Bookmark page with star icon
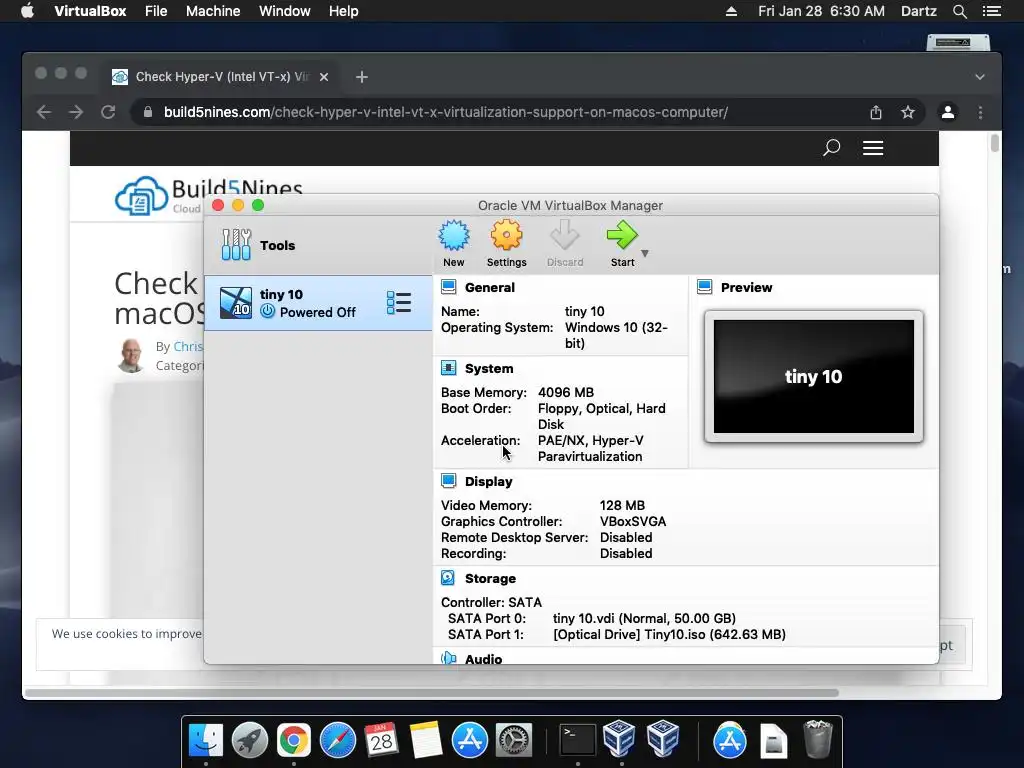The height and width of the screenshot is (768, 1024). 908,112
